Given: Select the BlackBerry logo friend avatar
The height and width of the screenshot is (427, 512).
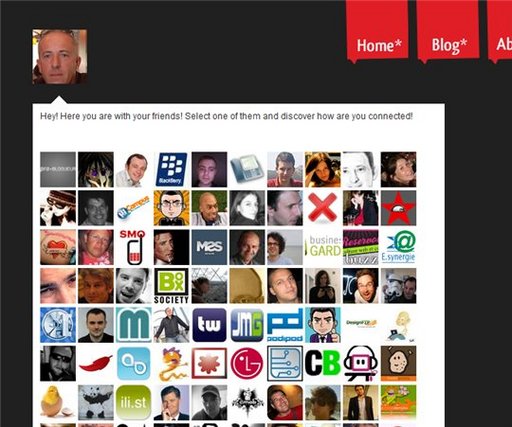Looking at the screenshot, I should point(171,169).
